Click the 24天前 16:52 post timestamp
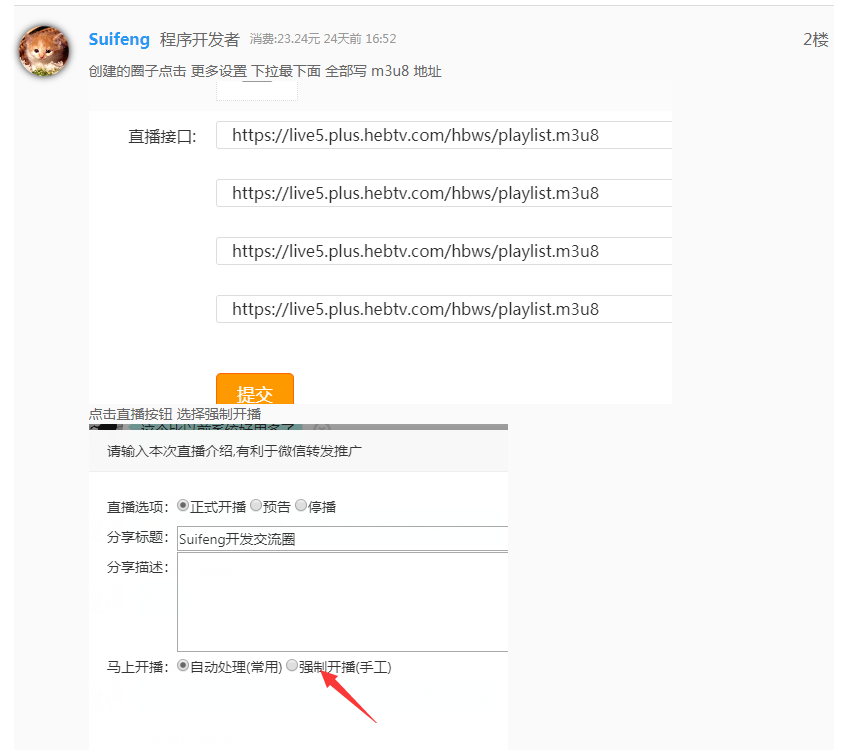 pos(360,40)
